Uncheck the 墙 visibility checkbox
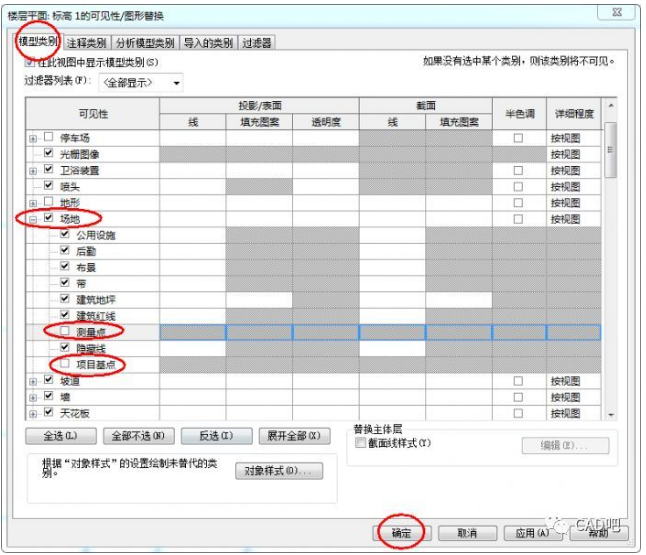This screenshot has height=555, width=646. click(x=49, y=396)
